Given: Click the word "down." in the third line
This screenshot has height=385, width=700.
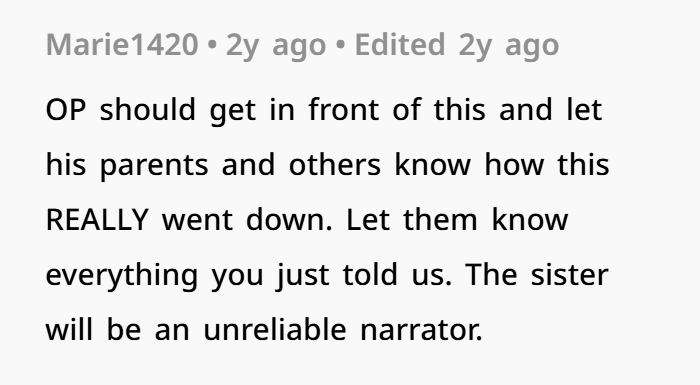Looking at the screenshot, I should [289, 219].
